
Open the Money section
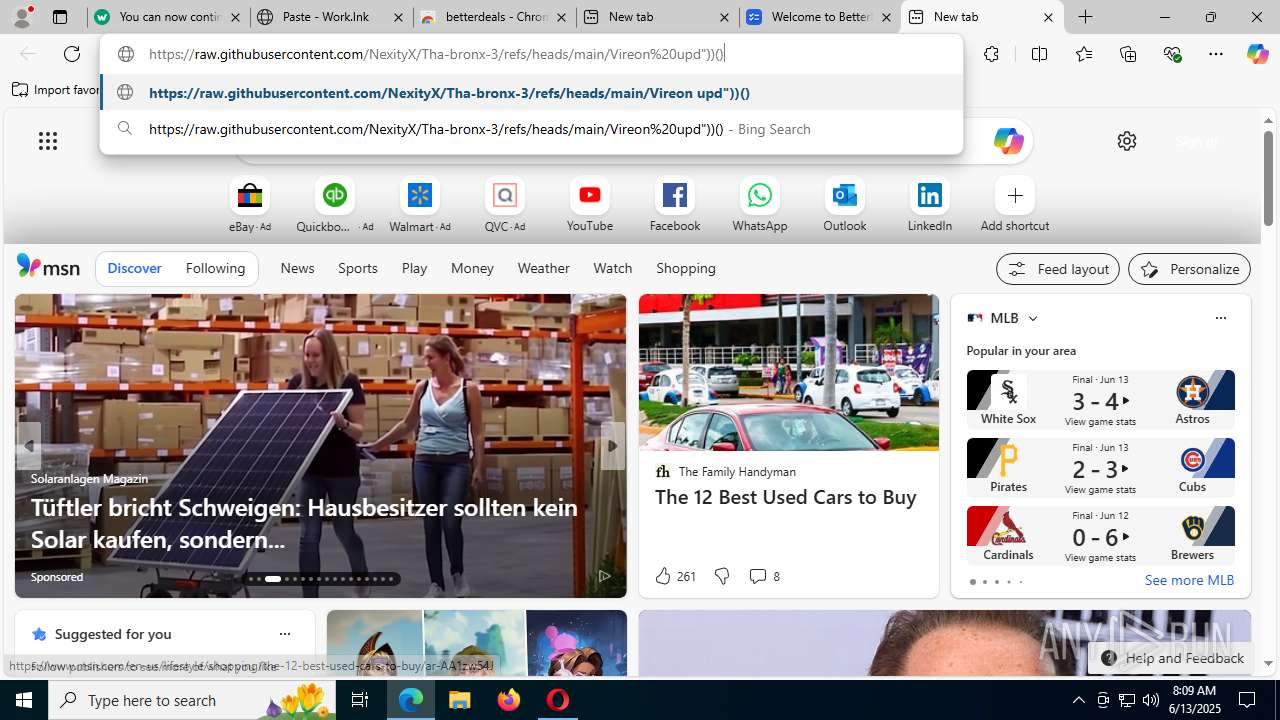(472, 268)
